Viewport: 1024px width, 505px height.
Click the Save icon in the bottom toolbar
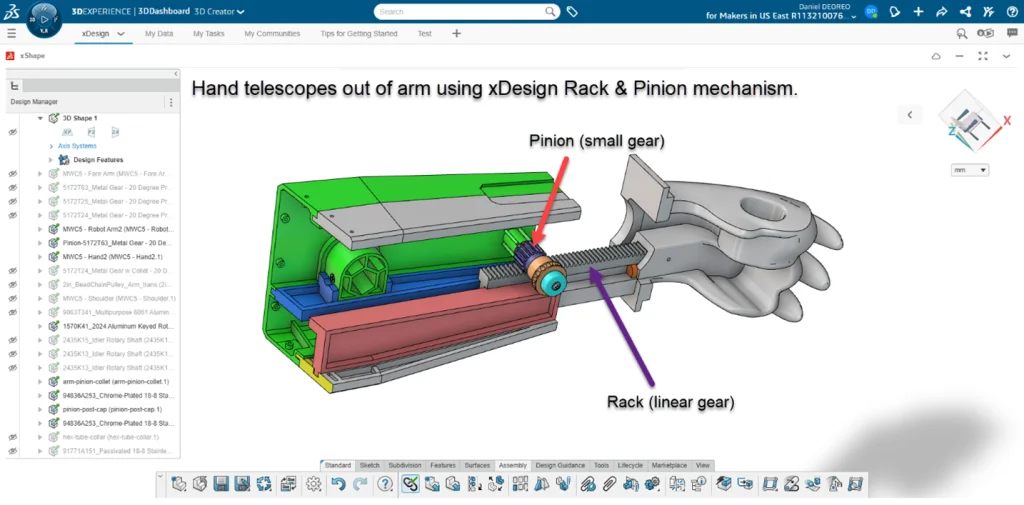221,484
